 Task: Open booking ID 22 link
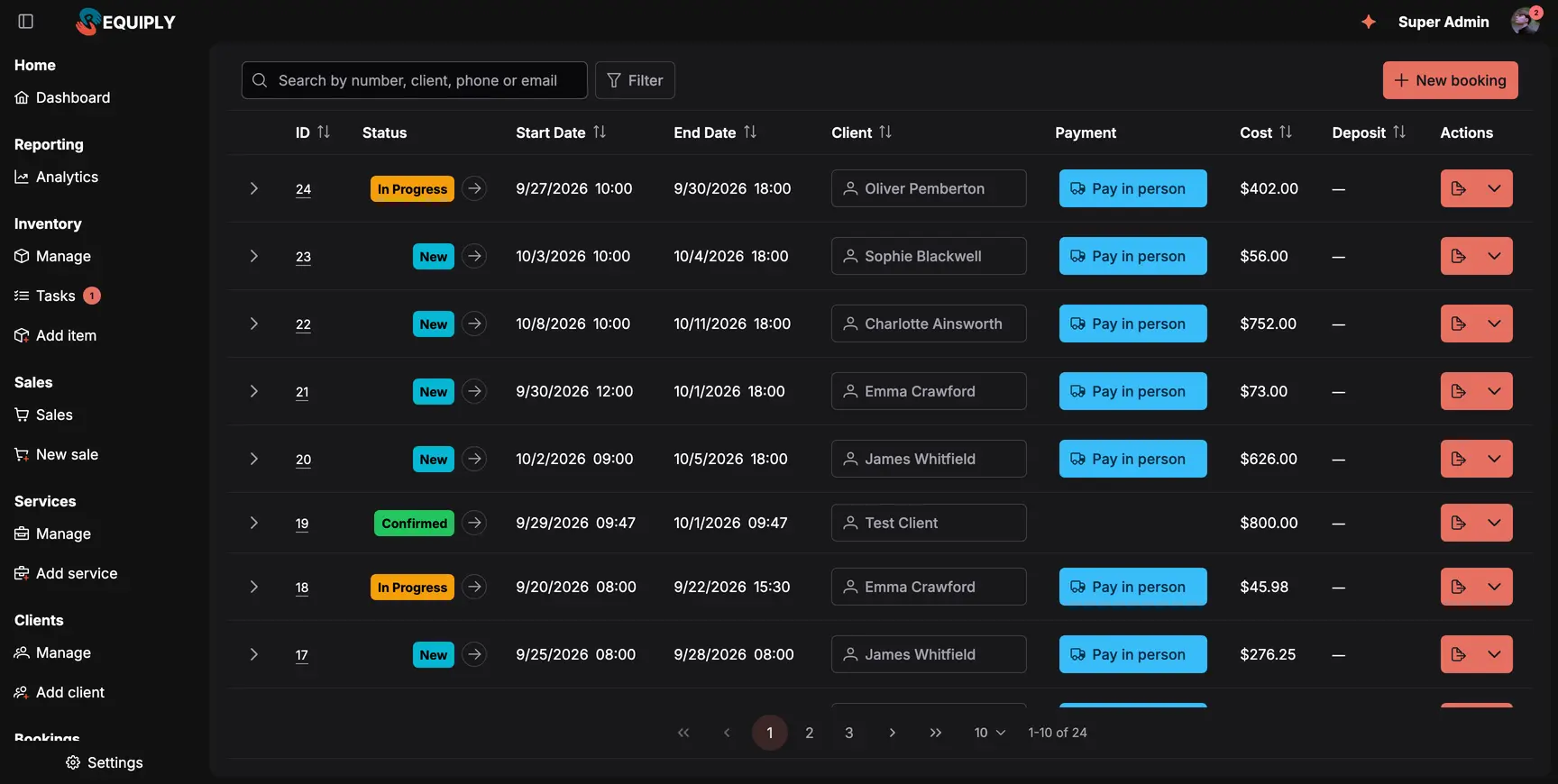click(303, 324)
